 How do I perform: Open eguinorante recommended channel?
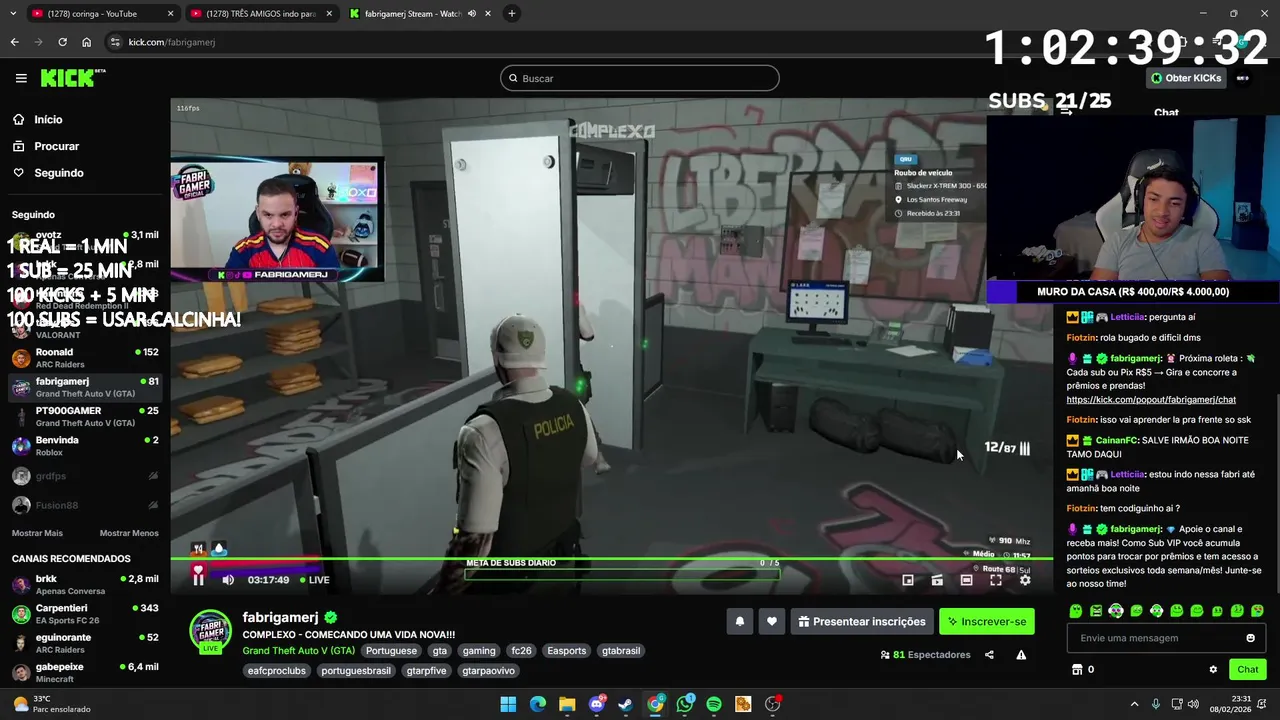click(85, 643)
